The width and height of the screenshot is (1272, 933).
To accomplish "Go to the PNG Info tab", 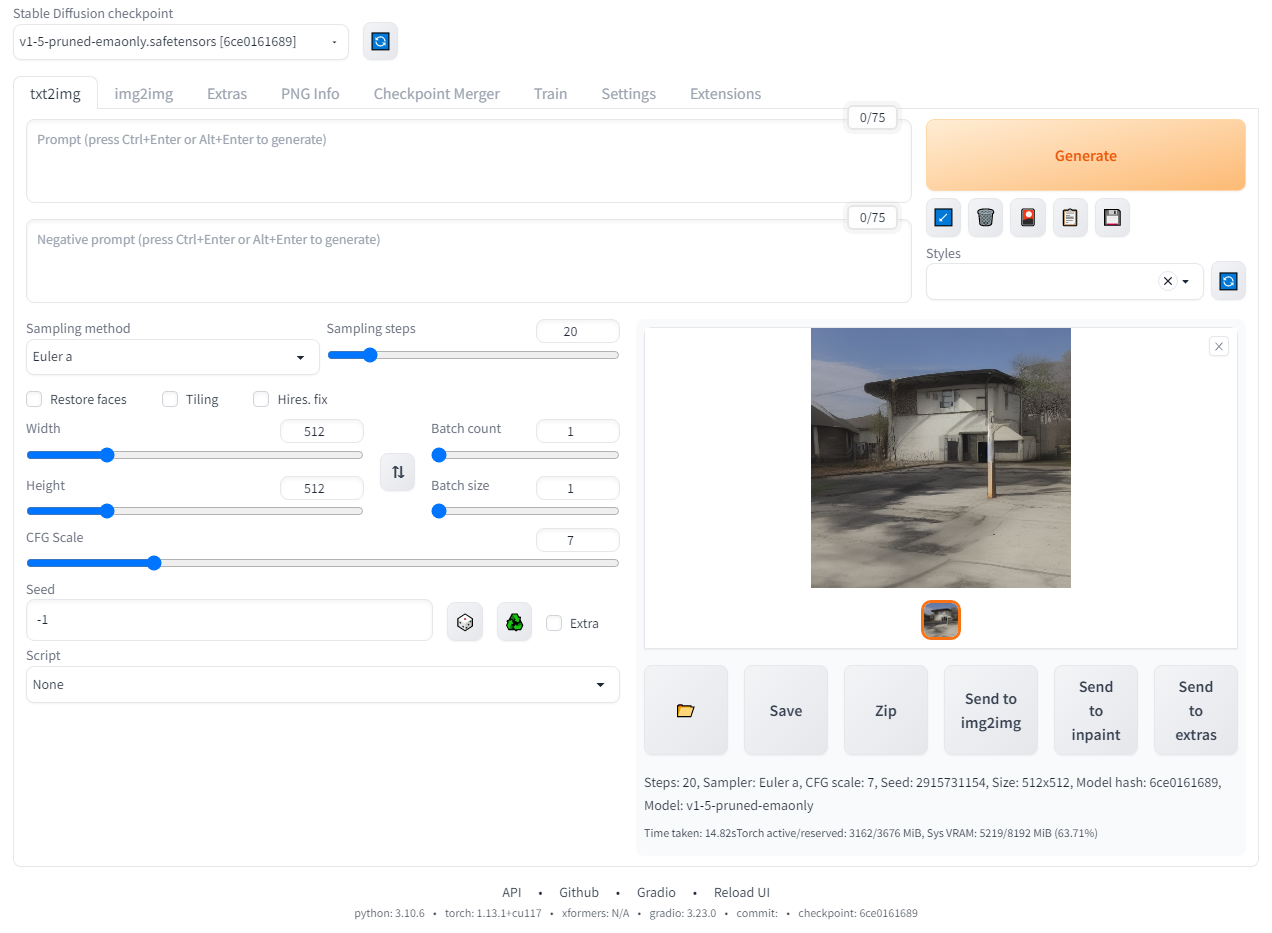I will [x=310, y=93].
